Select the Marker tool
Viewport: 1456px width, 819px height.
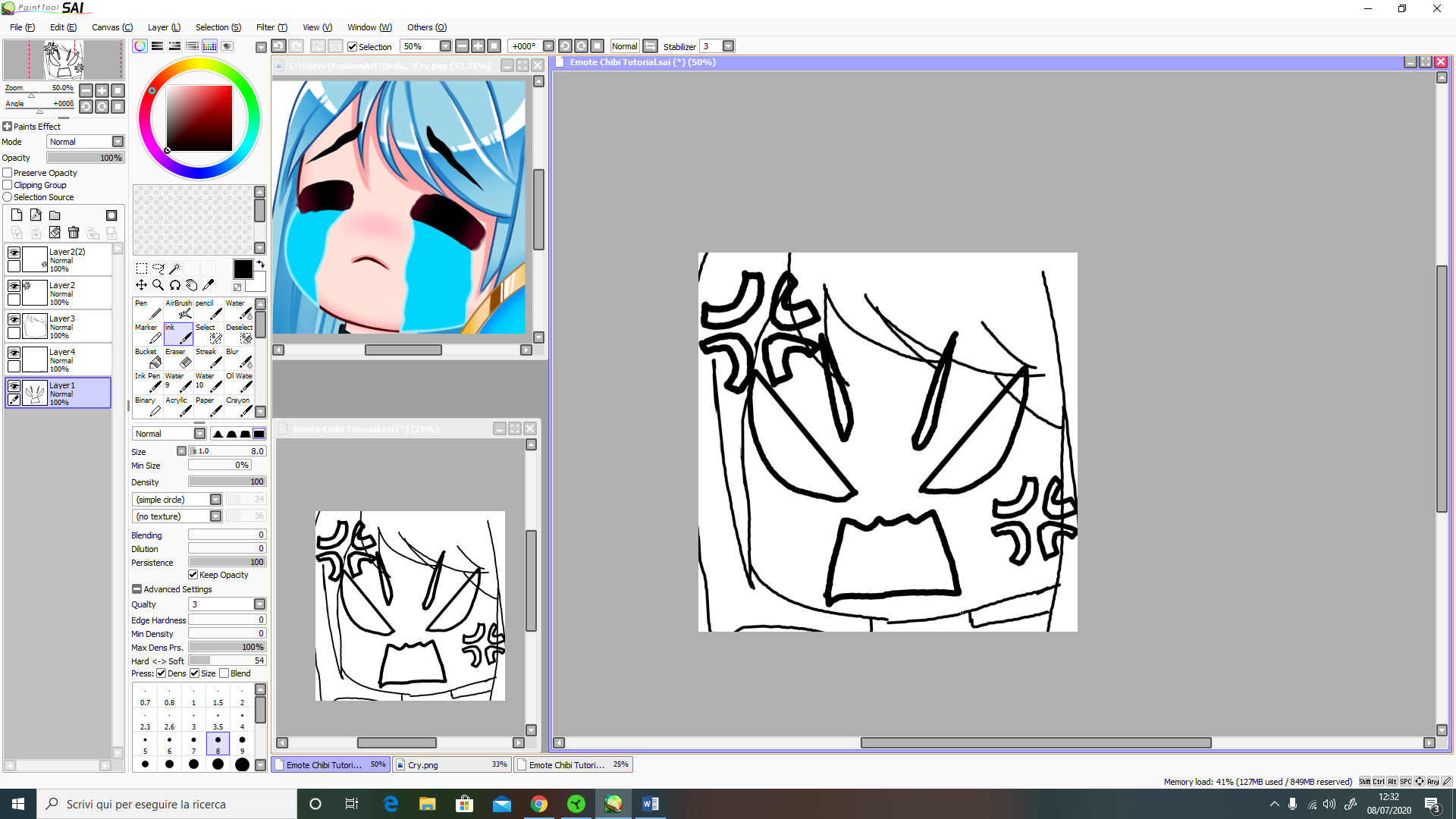[148, 334]
